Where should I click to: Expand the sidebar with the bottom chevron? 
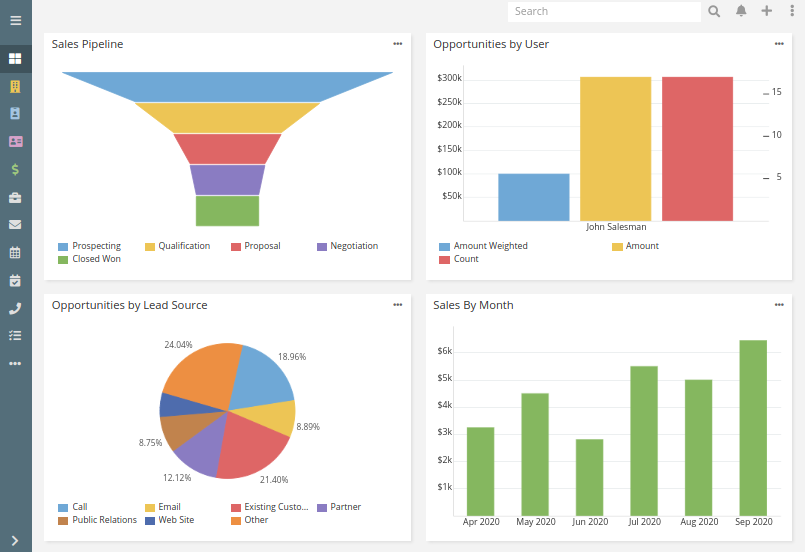(x=15, y=540)
